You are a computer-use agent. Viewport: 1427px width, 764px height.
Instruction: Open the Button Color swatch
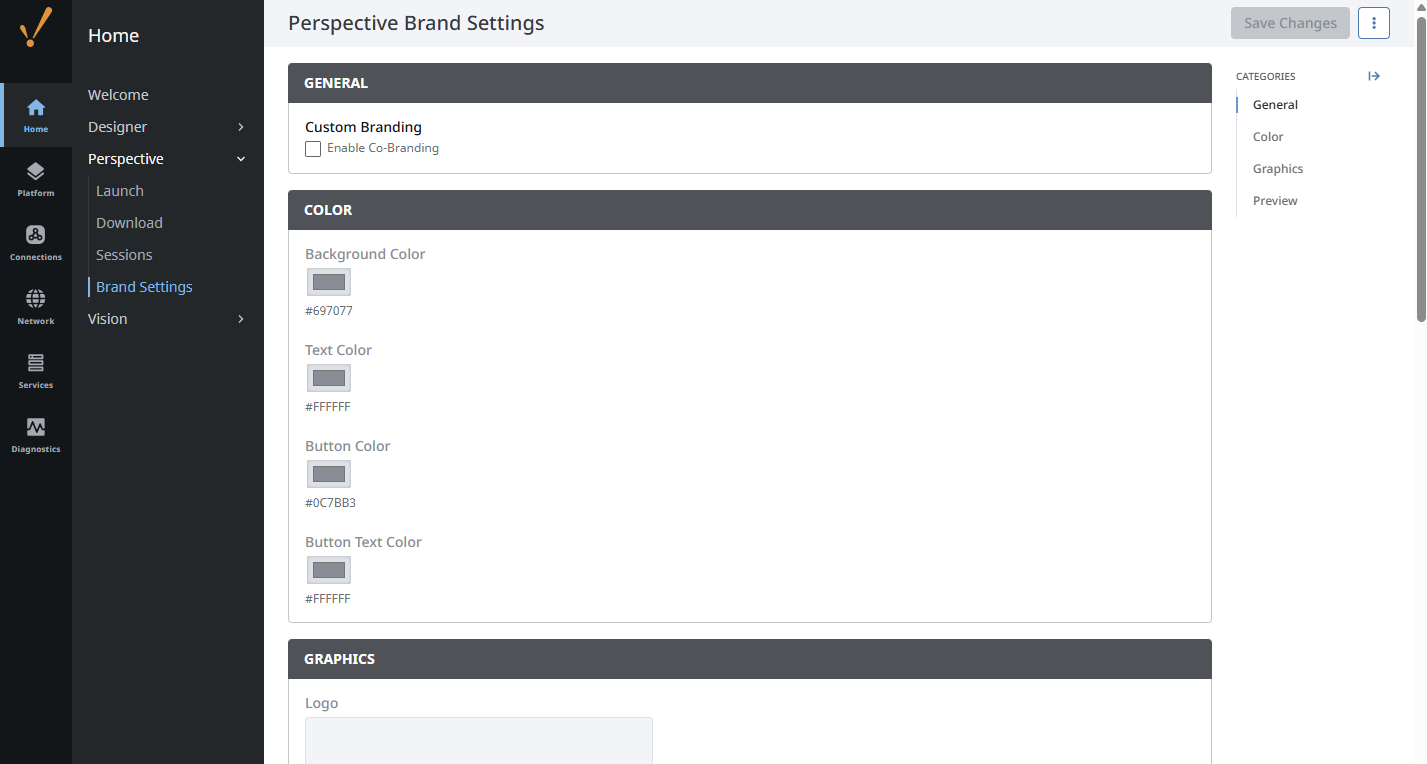click(329, 474)
